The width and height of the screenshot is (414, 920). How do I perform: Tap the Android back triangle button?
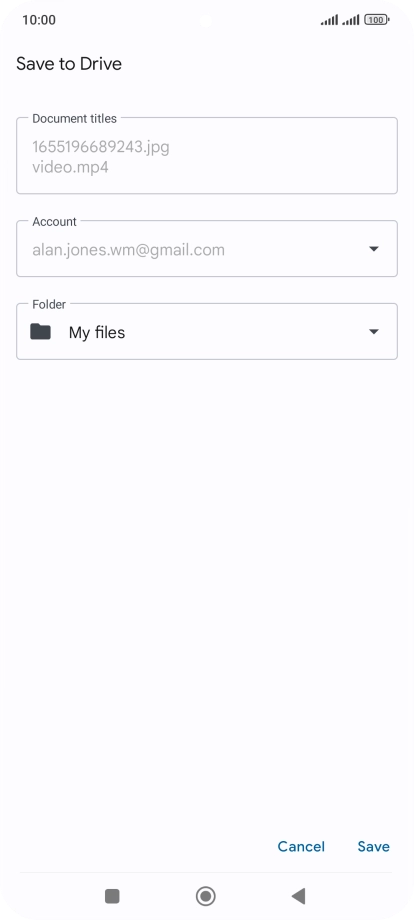tap(298, 896)
